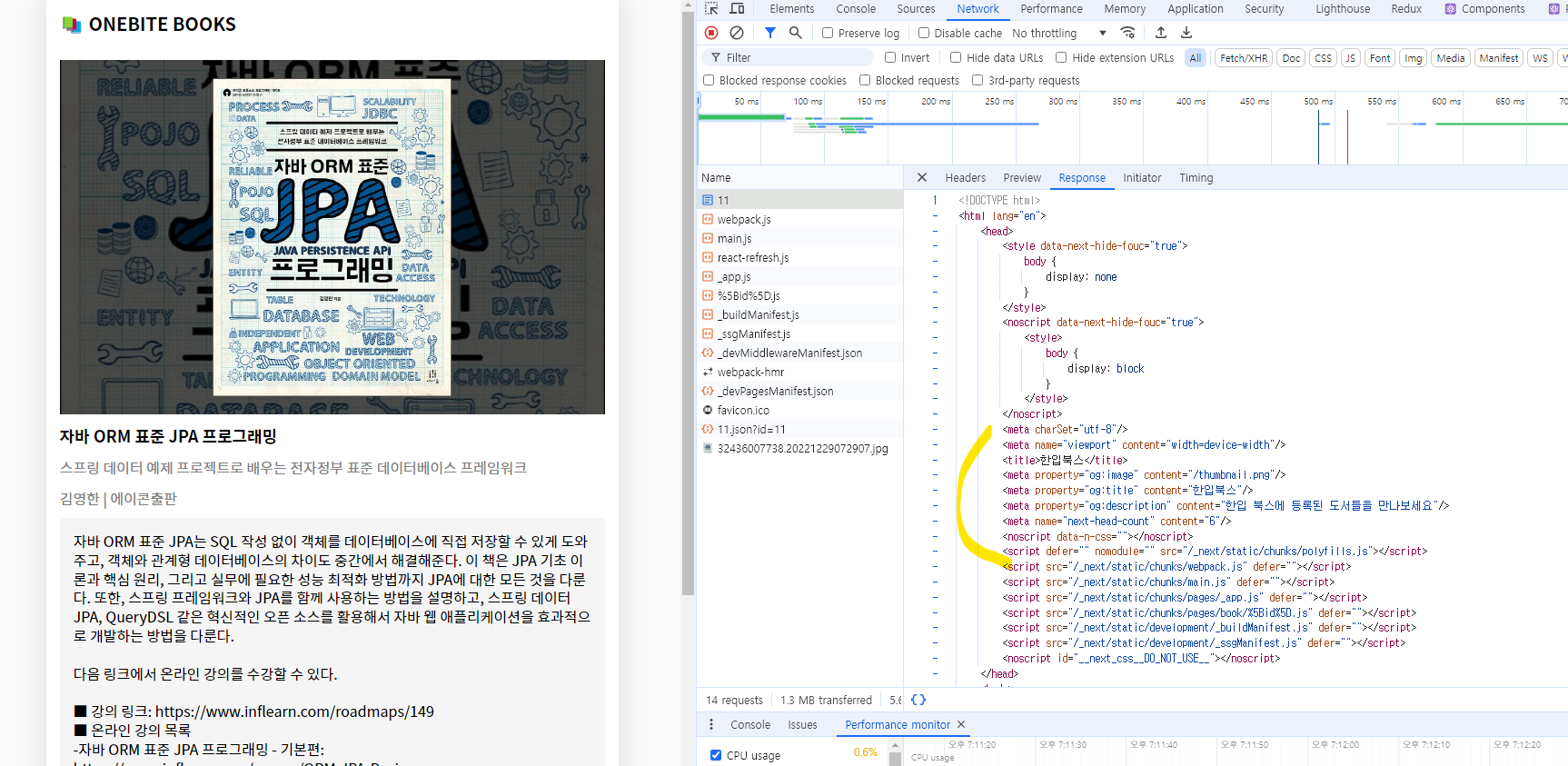Switch to the Console panel

point(856,9)
